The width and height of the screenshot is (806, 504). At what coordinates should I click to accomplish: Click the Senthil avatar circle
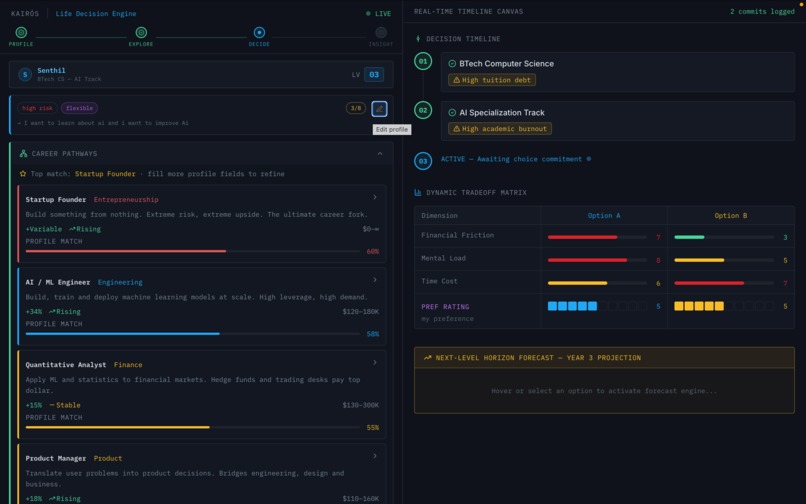(25, 75)
